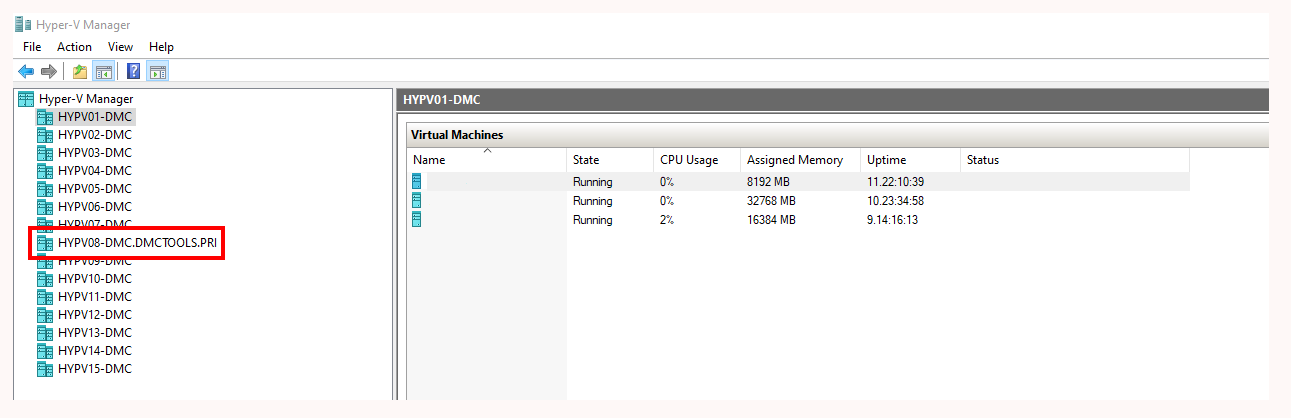This screenshot has height=418, width=1291.
Task: Sort by the Uptime column header
Action: [910, 160]
